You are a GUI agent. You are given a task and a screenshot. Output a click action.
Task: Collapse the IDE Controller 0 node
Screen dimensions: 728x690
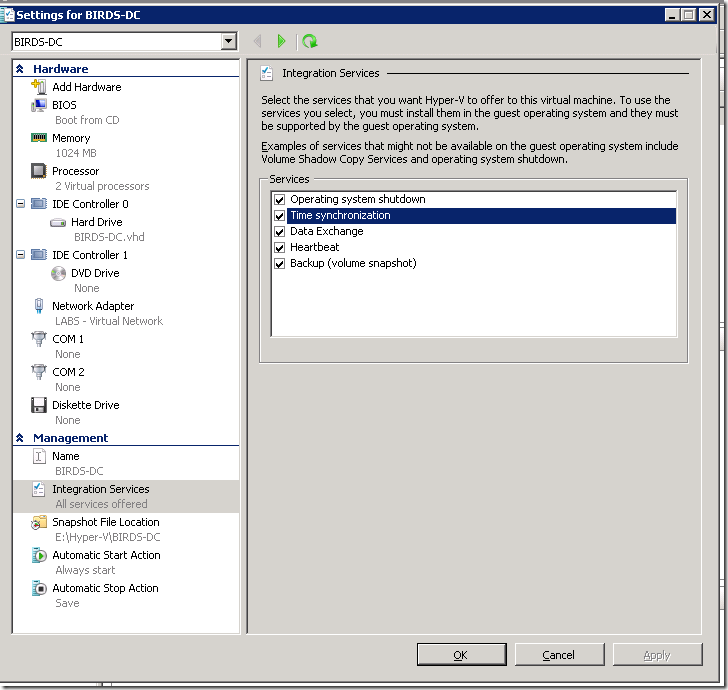pyautogui.click(x=21, y=204)
